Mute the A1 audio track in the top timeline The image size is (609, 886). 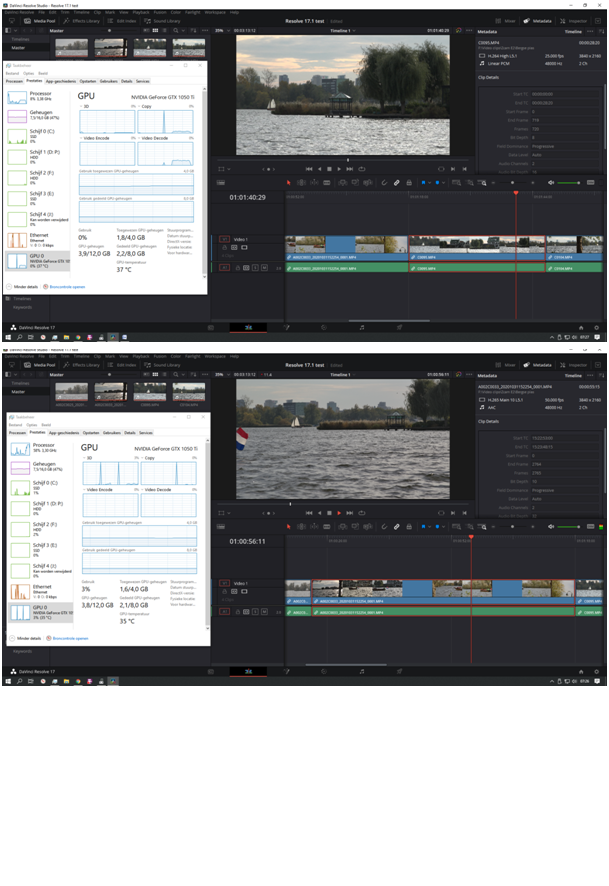click(x=264, y=268)
